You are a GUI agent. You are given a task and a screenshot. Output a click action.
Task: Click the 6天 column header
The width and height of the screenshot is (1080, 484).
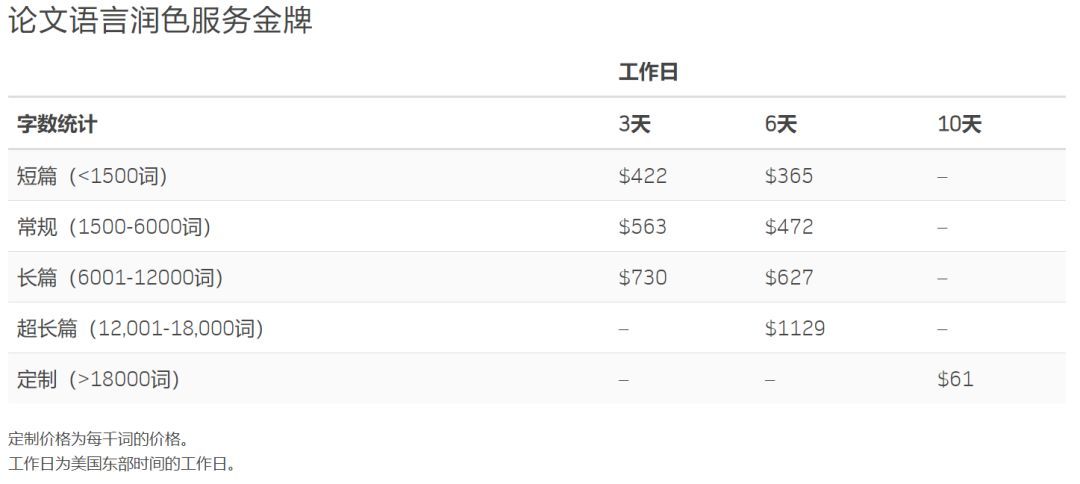(781, 124)
